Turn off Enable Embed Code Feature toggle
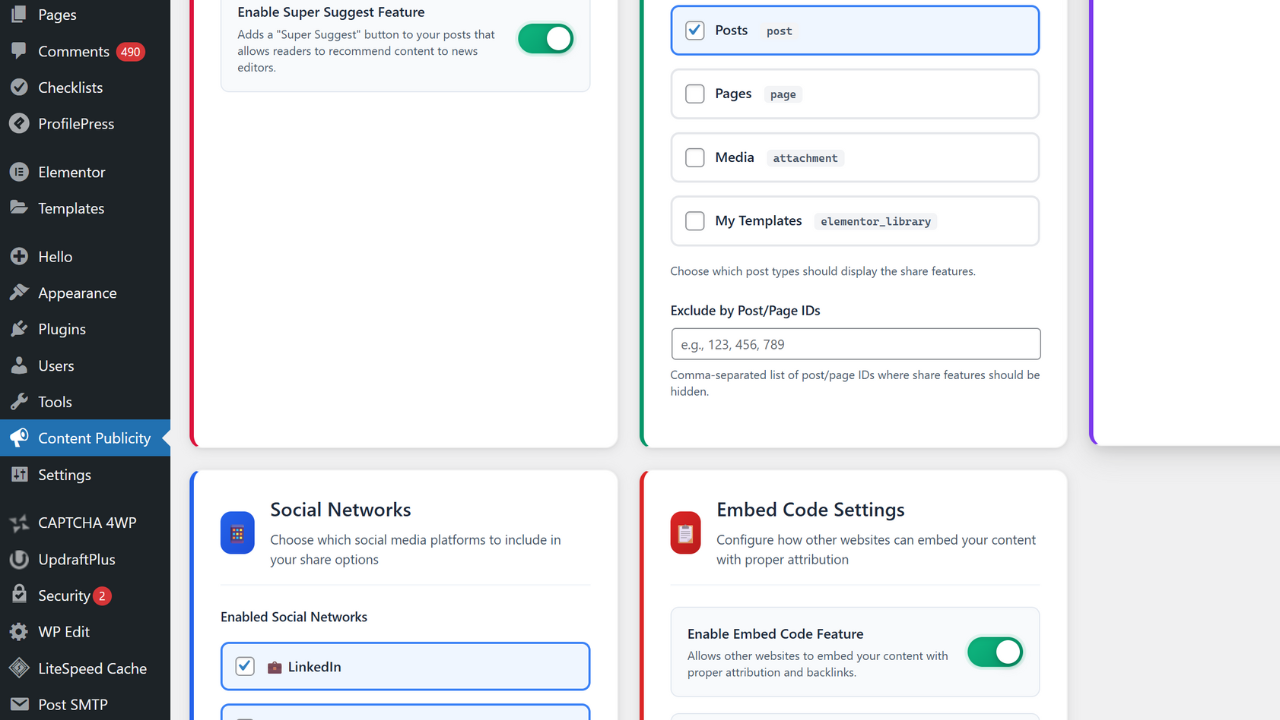1280x720 pixels. [995, 652]
